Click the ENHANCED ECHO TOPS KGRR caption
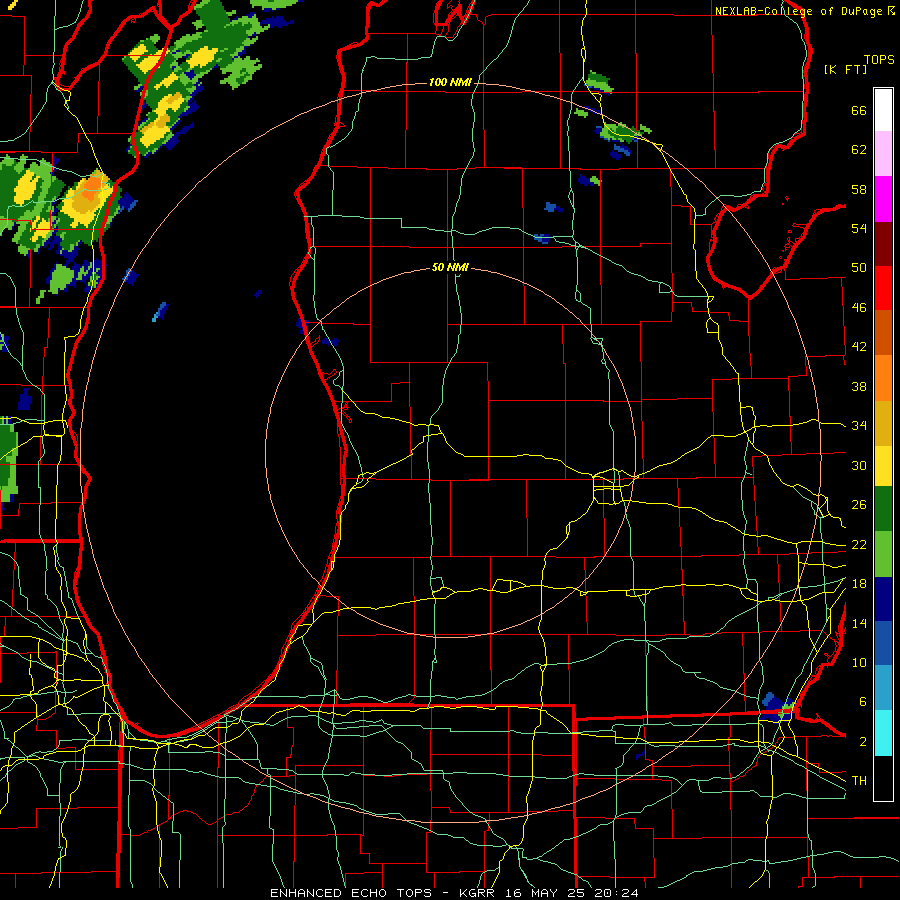The width and height of the screenshot is (900, 900). pos(454,893)
